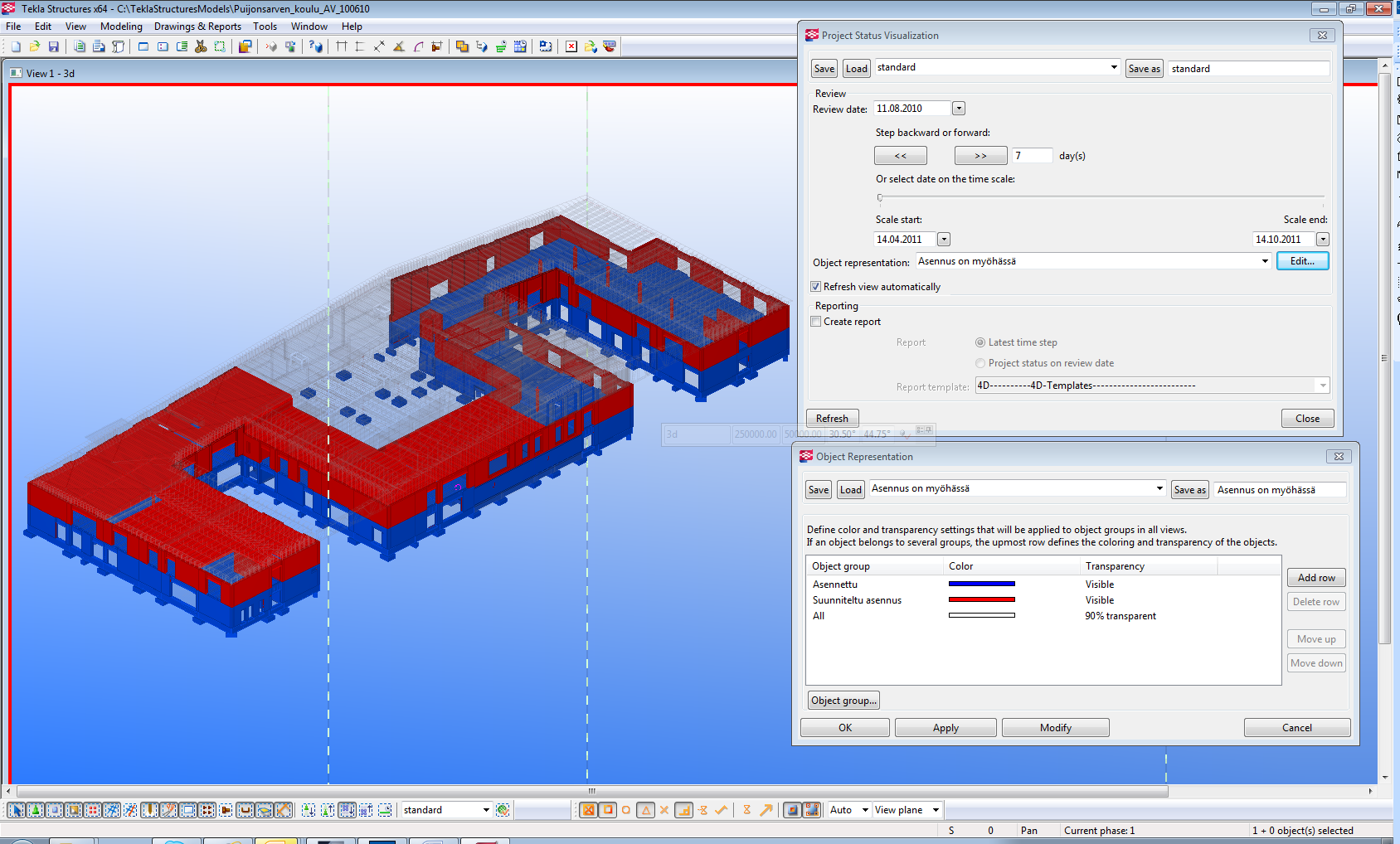This screenshot has height=844, width=1400.
Task: Click the selection filter globe icon
Action: point(503,810)
